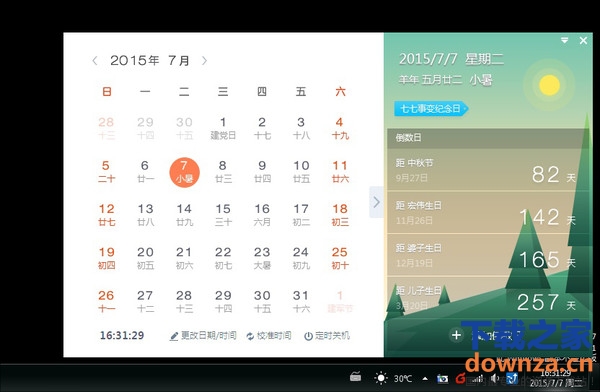
Task: Click the 16:31:29 time in calendar
Action: click(122, 336)
